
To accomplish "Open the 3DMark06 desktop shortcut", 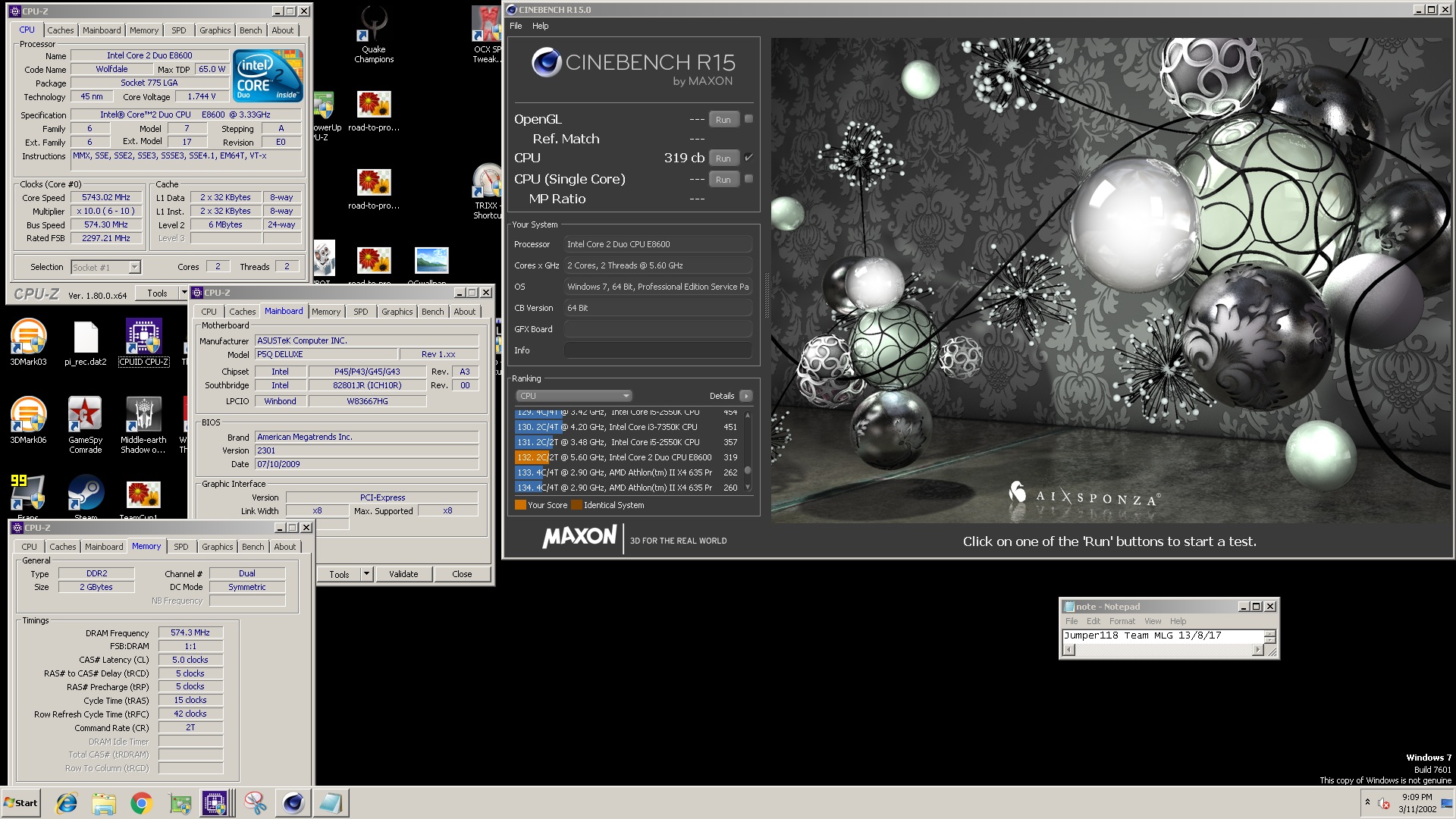I will click(x=28, y=419).
